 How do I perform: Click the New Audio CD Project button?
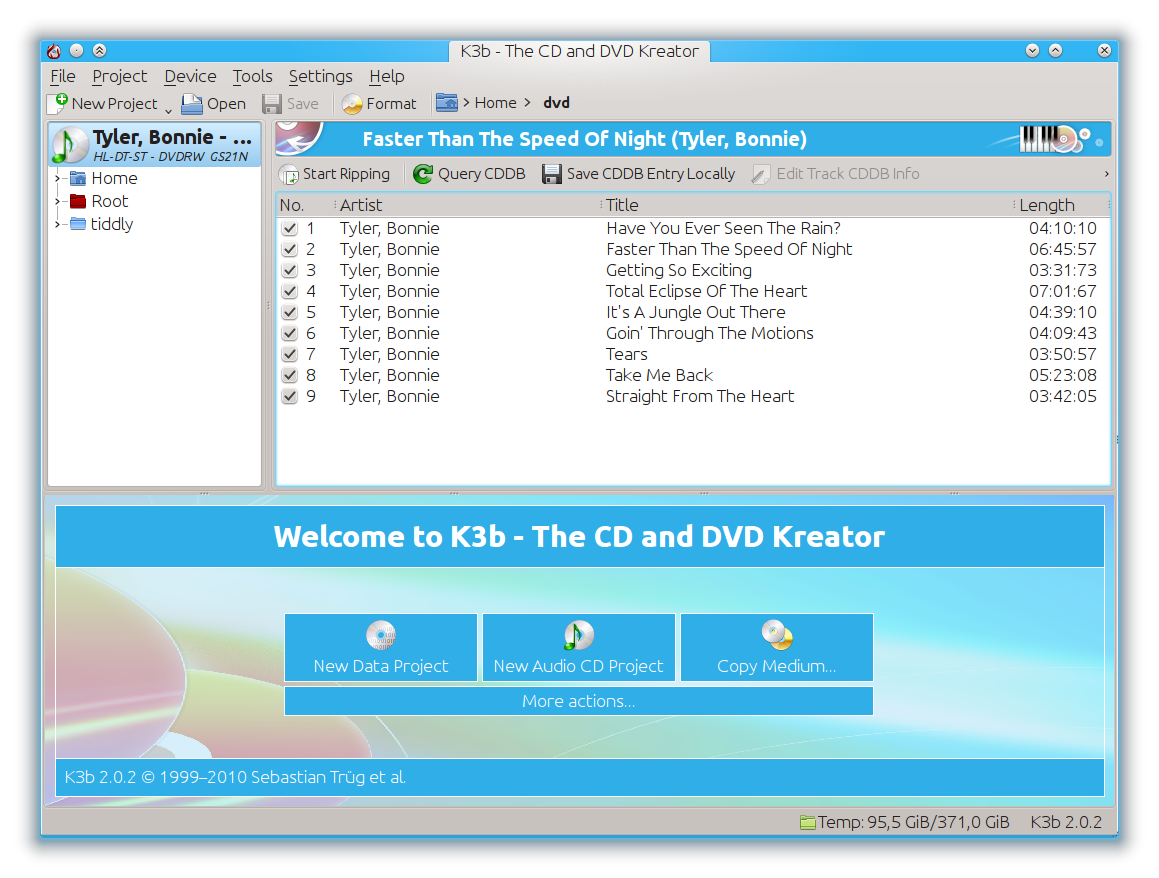(x=579, y=647)
